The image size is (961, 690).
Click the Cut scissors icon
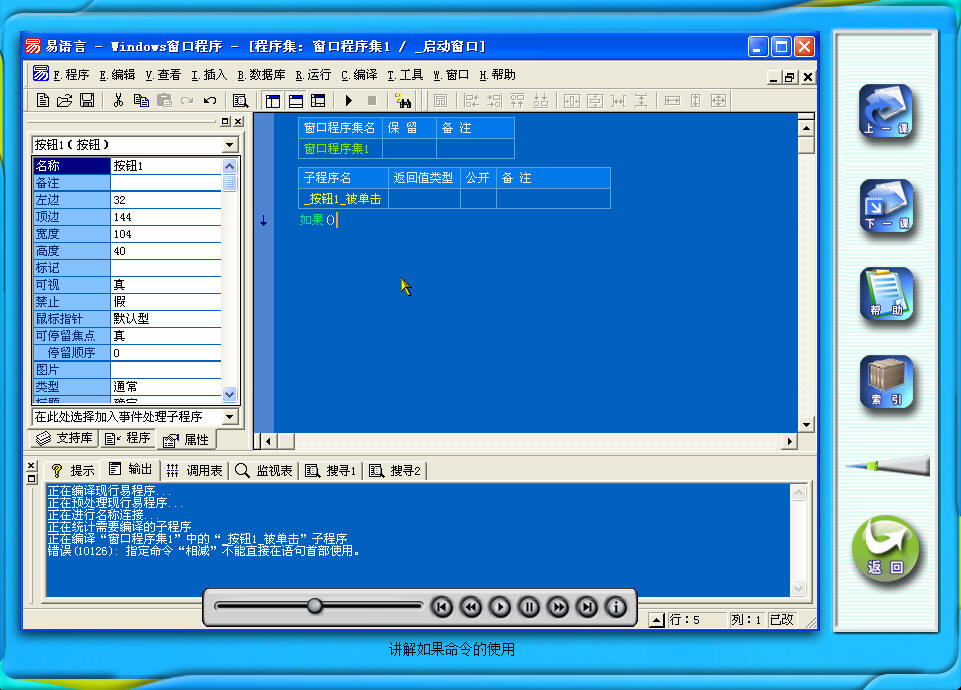[x=118, y=100]
